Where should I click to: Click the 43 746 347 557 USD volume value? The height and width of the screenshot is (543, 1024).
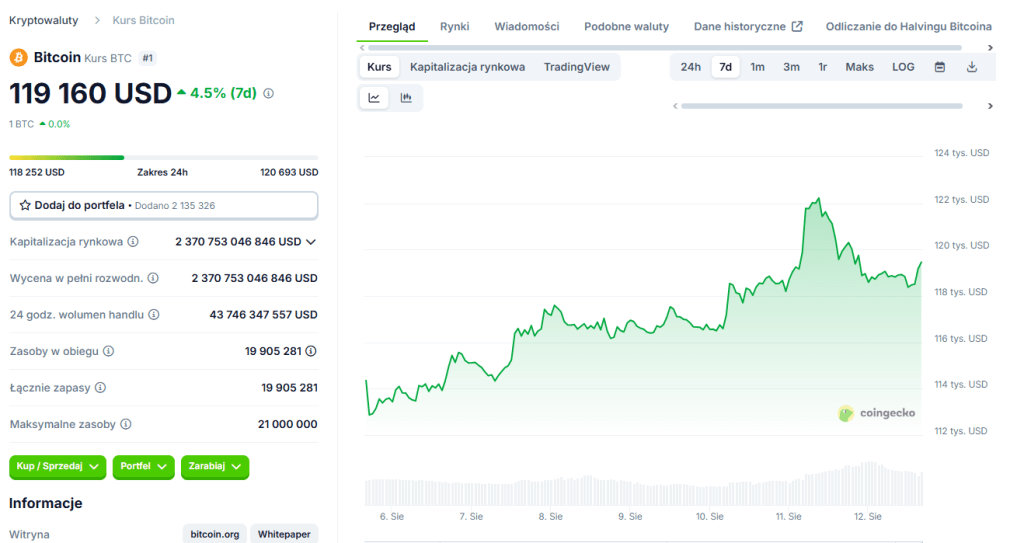[263, 315]
